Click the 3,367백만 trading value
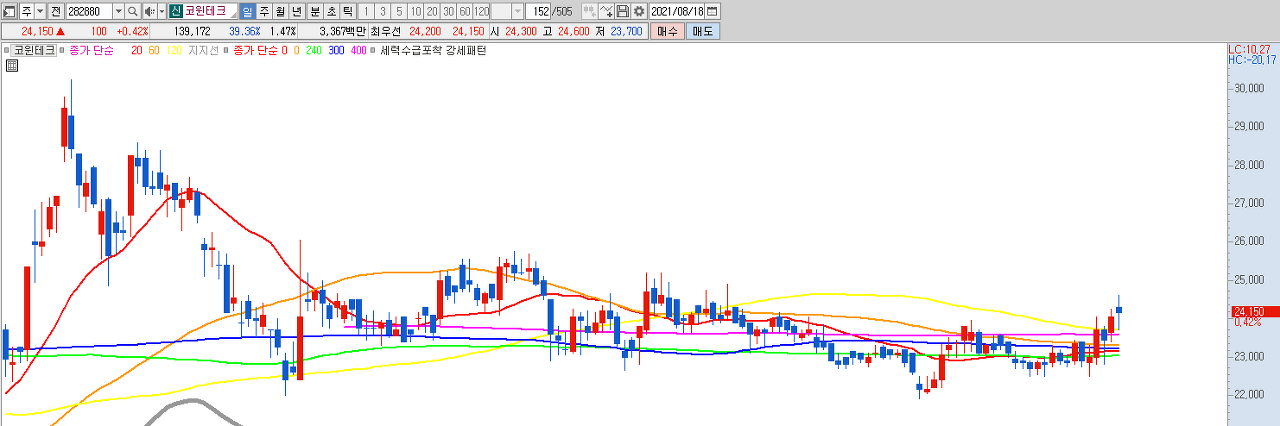1280x426 pixels. (x=342, y=31)
